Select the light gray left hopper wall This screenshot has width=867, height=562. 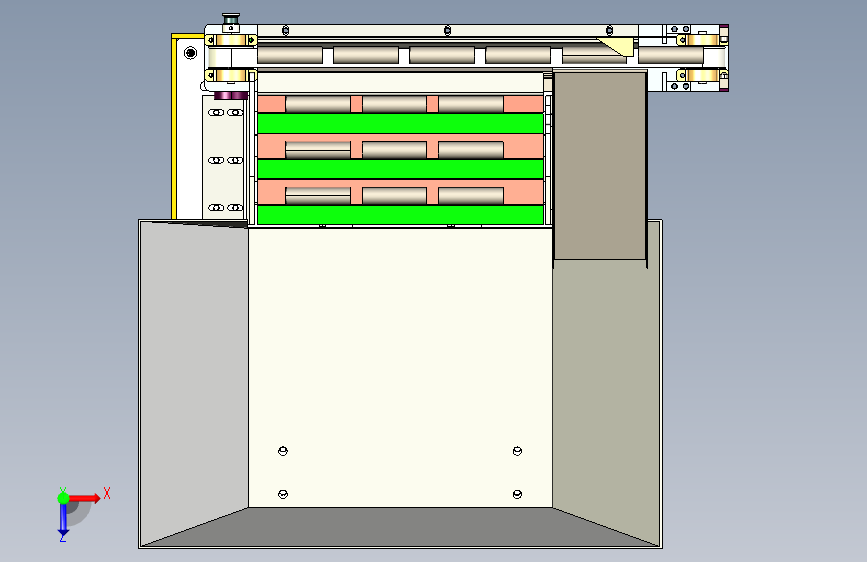tap(194, 382)
